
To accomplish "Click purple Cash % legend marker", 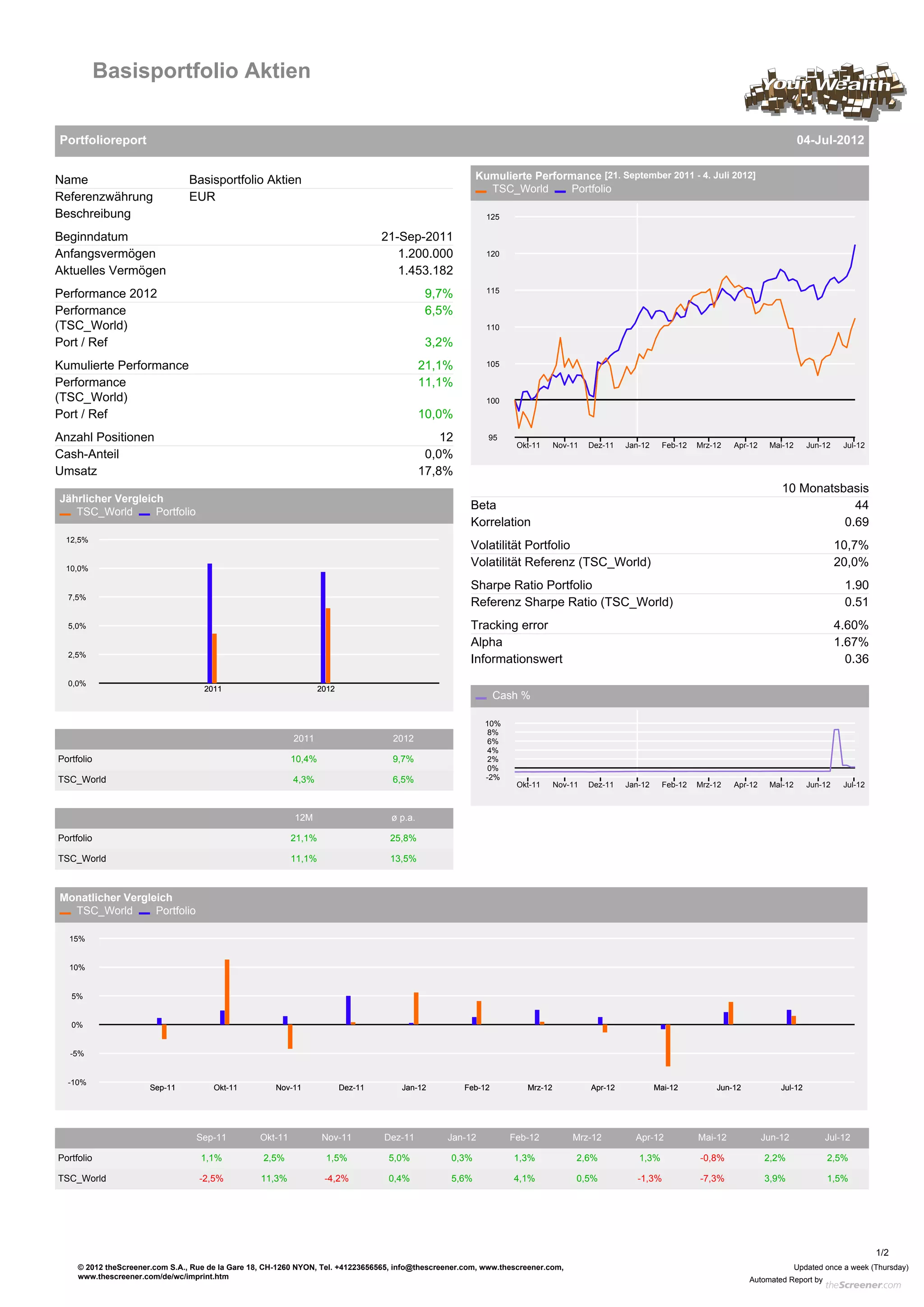I will [481, 698].
